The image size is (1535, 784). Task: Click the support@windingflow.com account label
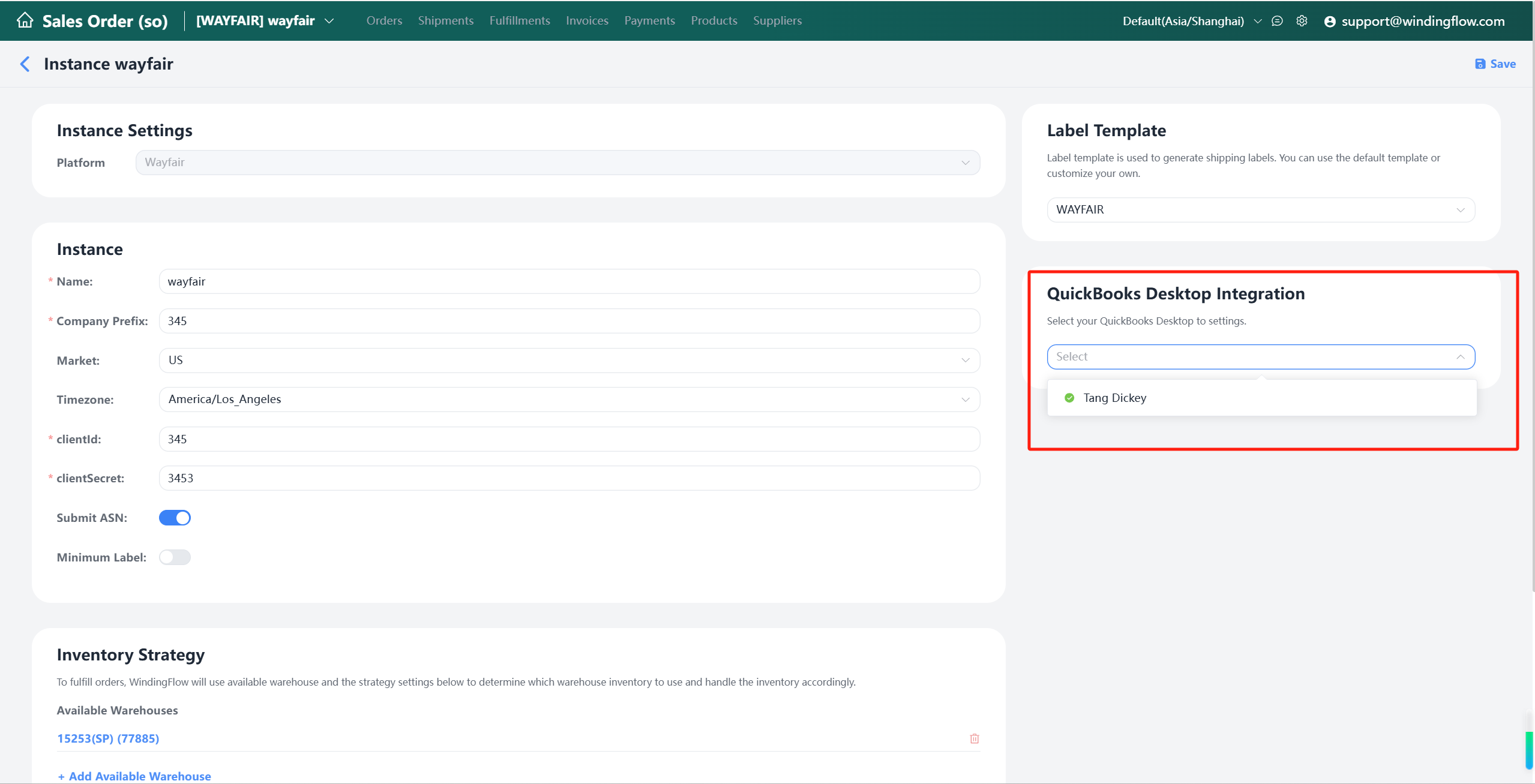(x=1423, y=21)
